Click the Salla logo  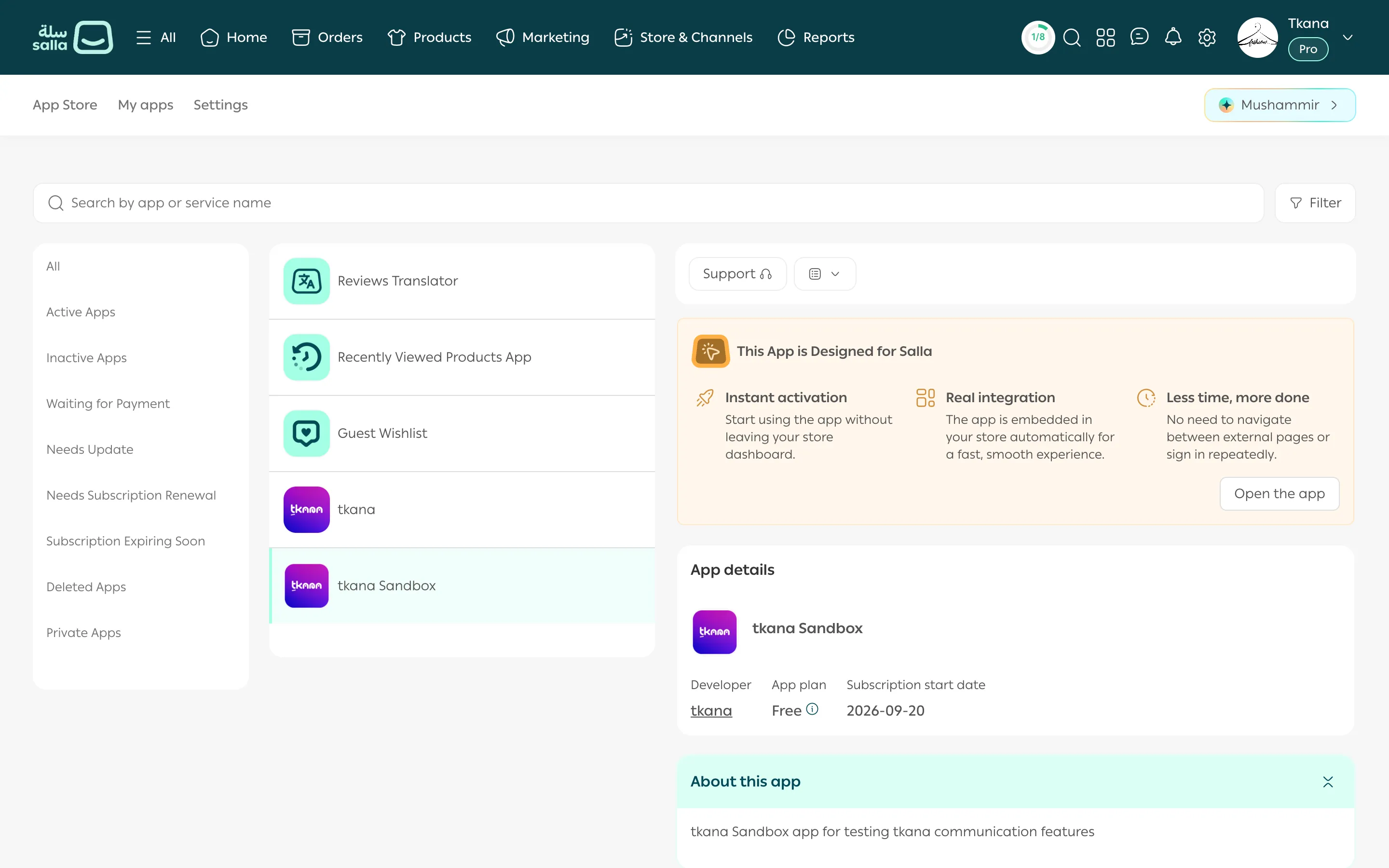72,37
